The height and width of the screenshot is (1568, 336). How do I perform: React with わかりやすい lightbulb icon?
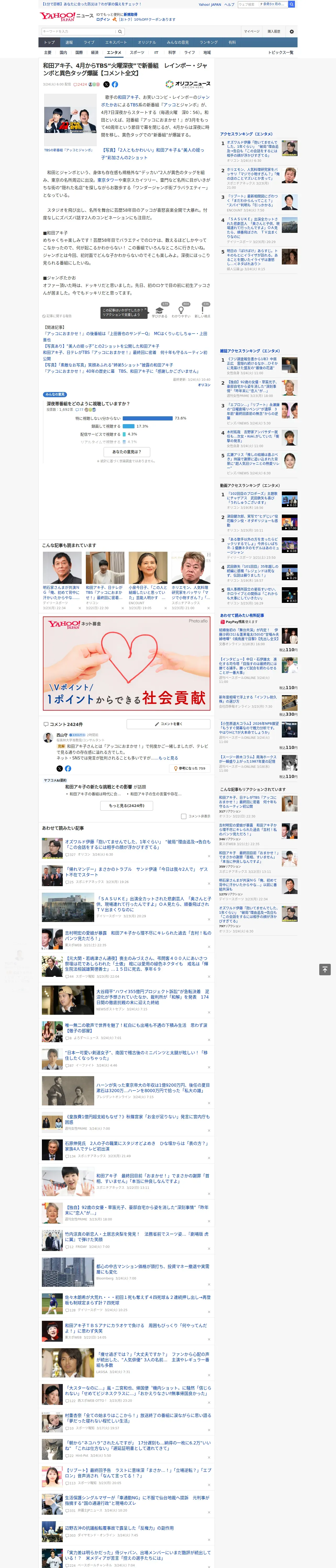point(181,311)
